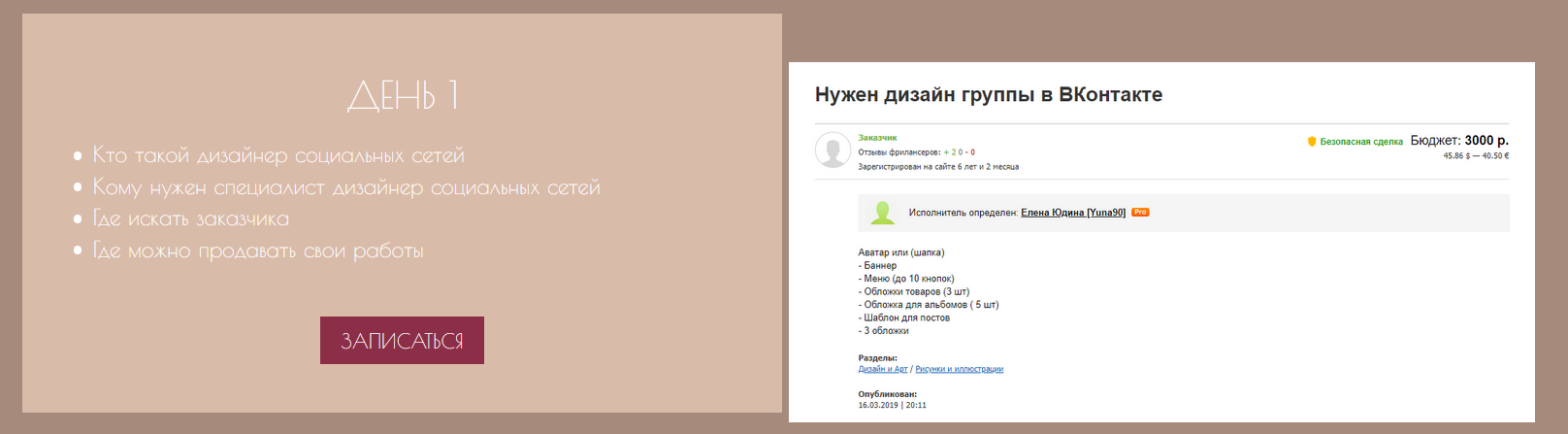This screenshot has height=434, width=1568.
Task: Click bullet Где искать заказчика
Action: pyautogui.click(x=191, y=218)
